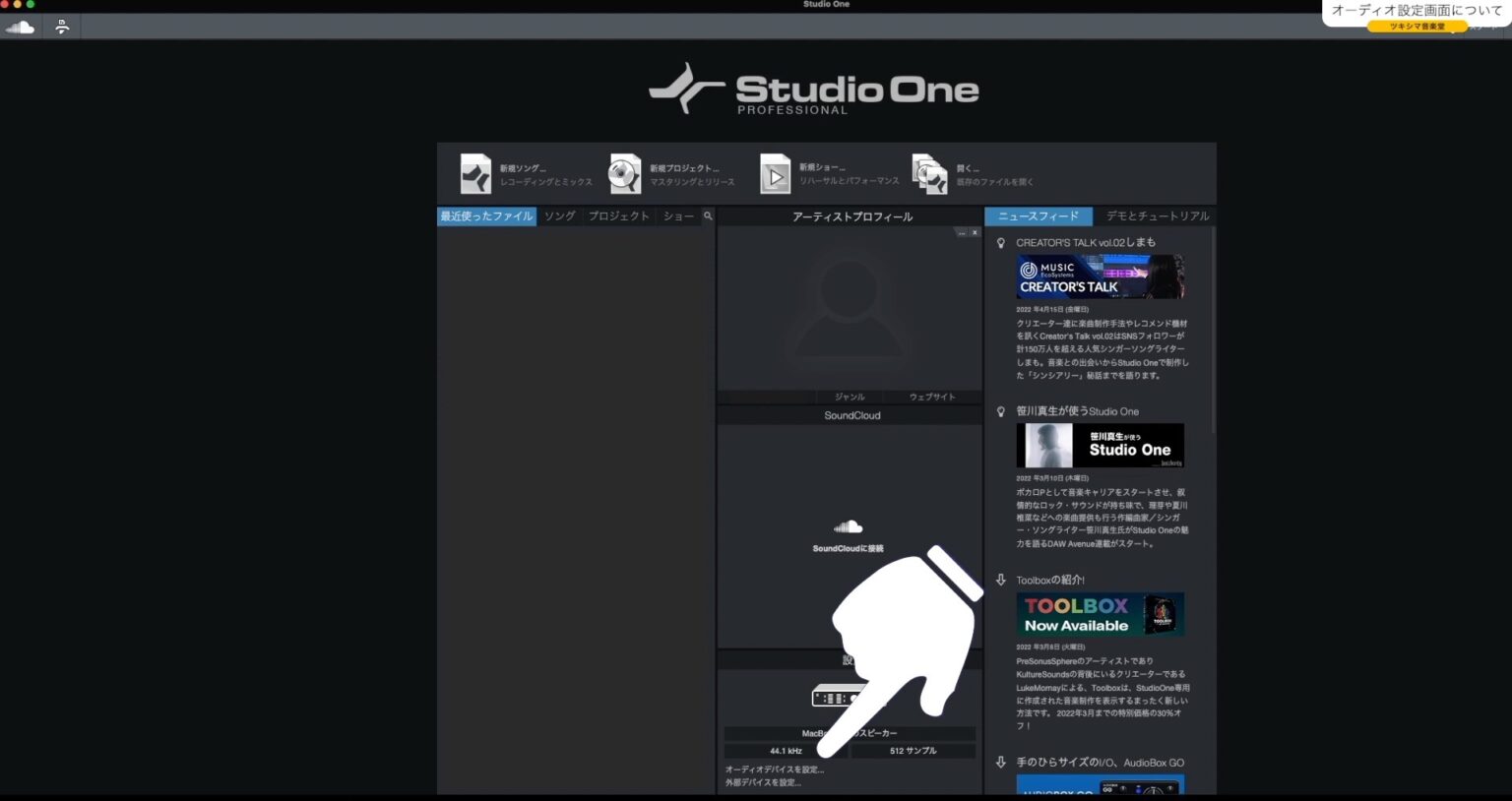Open a new show with 新規ショー icon
The width and height of the screenshot is (1512, 801).
click(776, 173)
